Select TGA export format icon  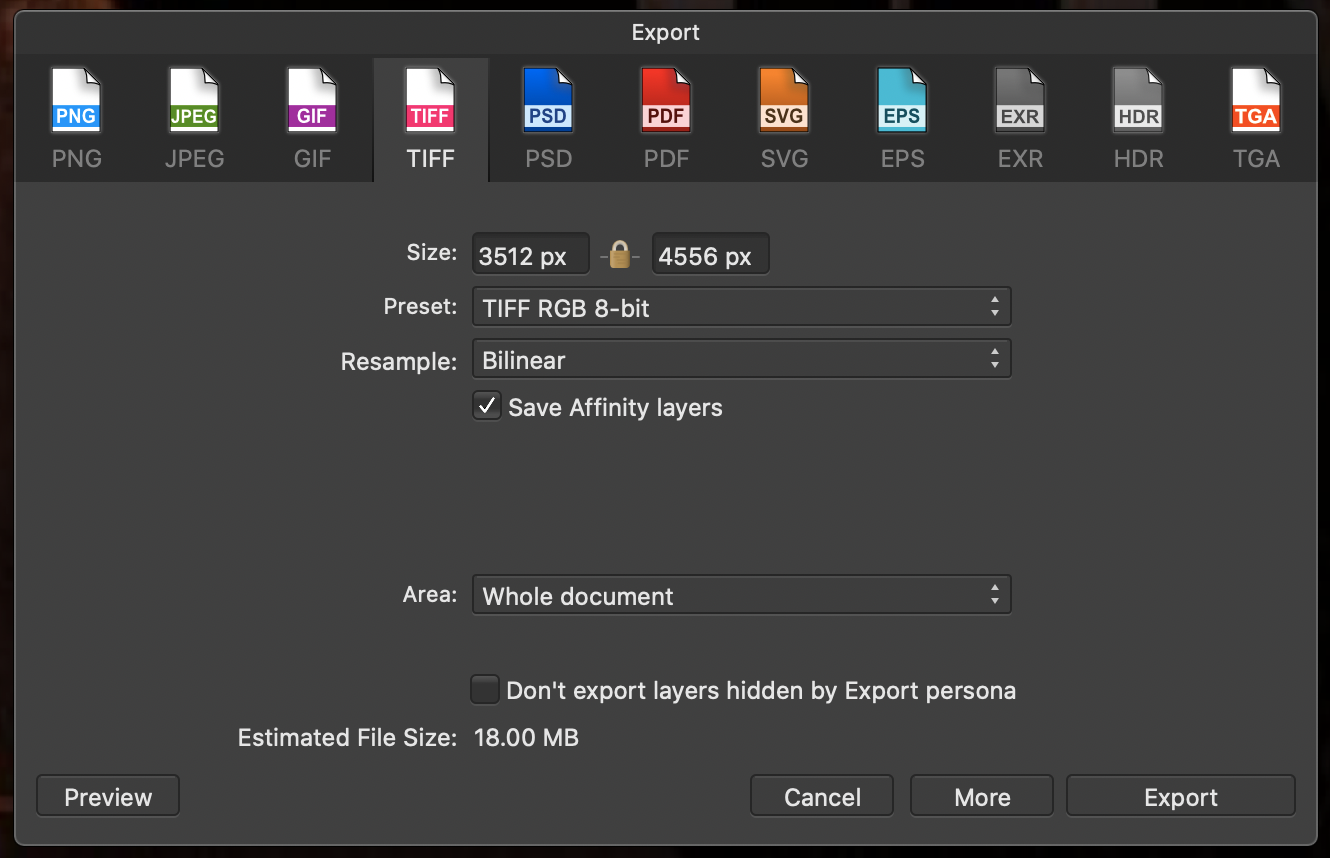tap(1256, 102)
